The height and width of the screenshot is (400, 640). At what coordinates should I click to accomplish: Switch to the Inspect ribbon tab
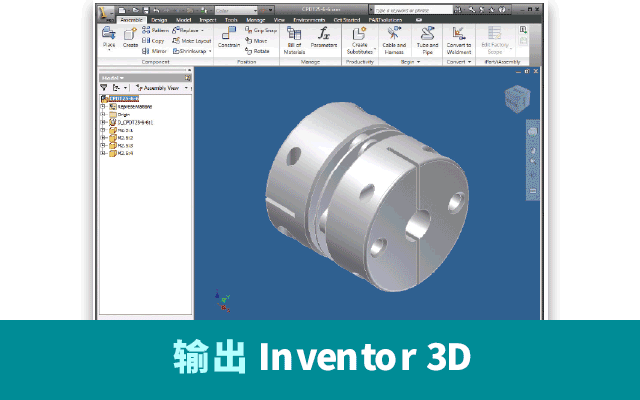pos(208,20)
